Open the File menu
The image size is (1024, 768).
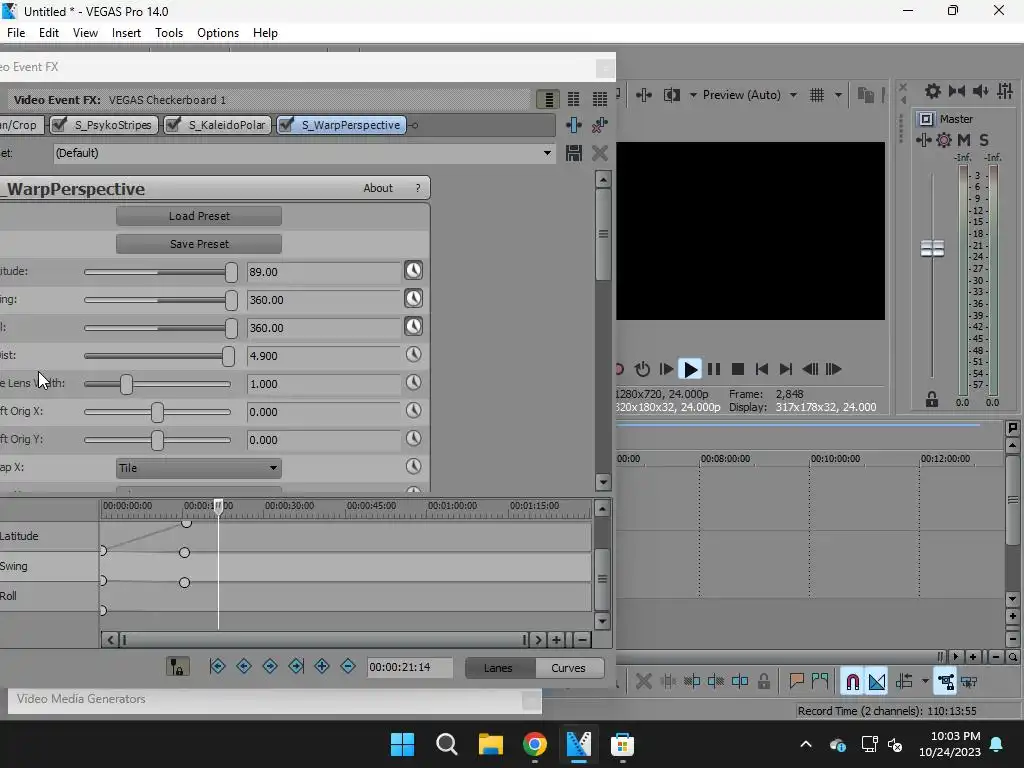[x=16, y=33]
